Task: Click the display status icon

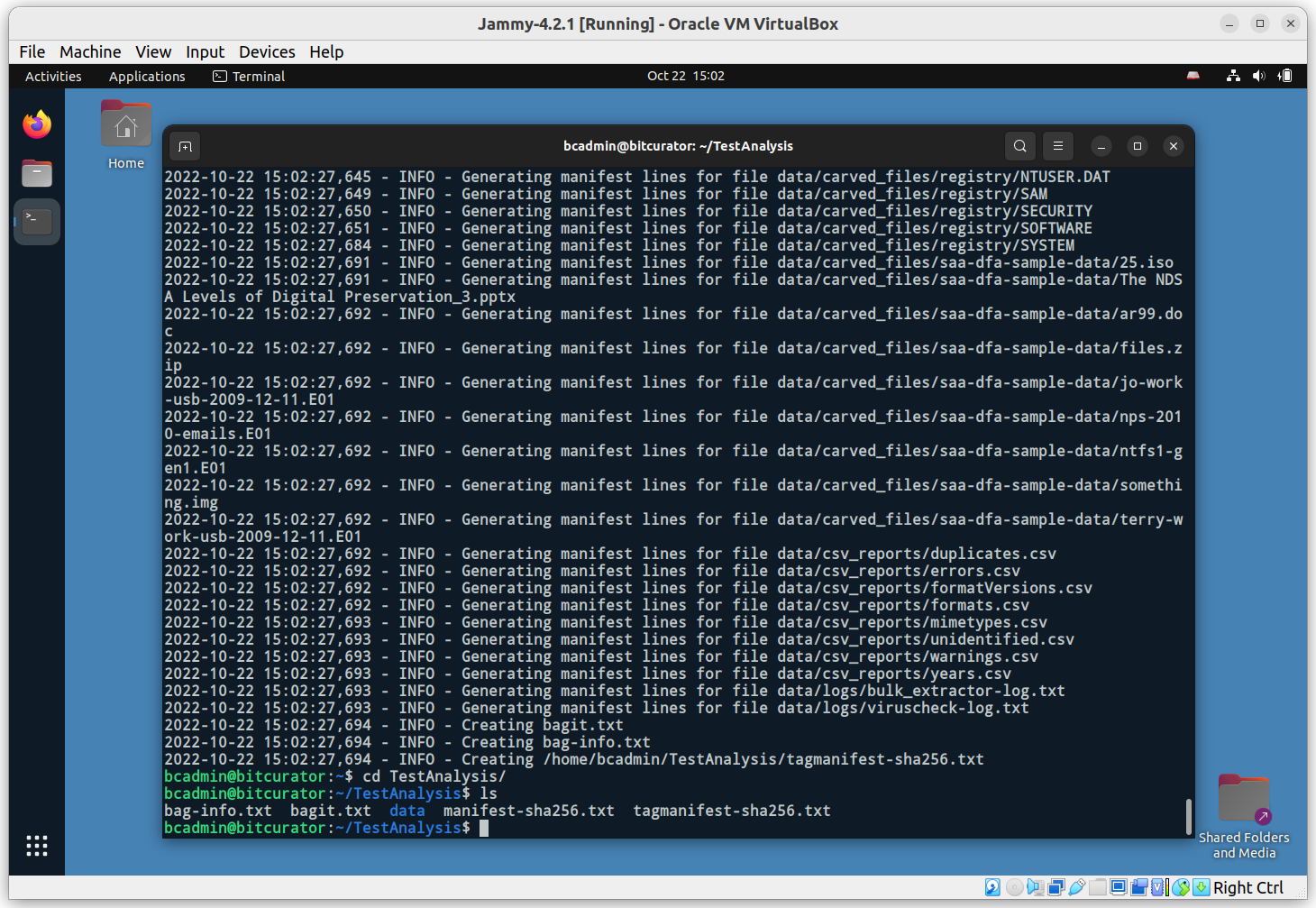Action: coord(1119,887)
